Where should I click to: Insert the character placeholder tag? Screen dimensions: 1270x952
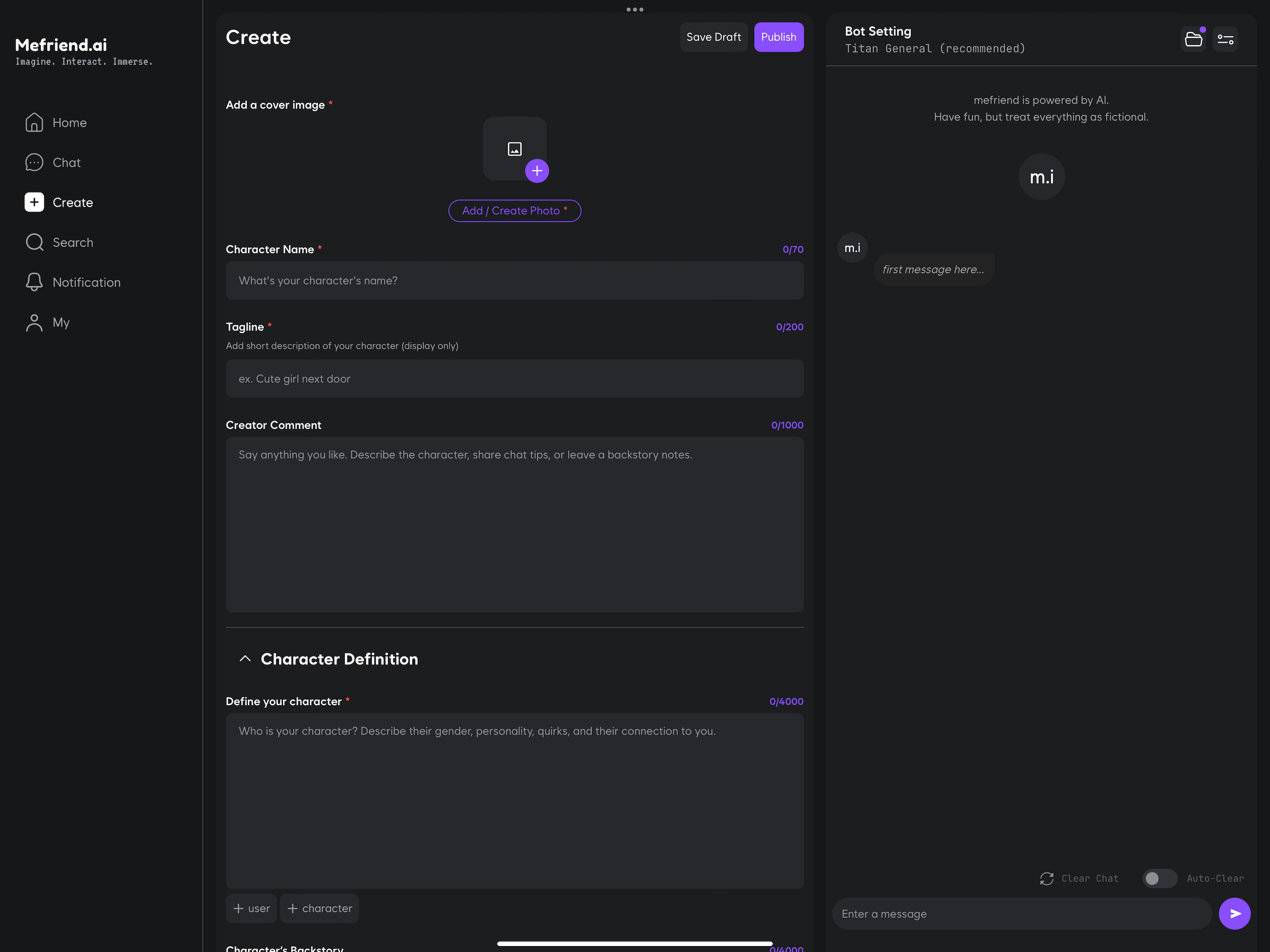(x=319, y=908)
